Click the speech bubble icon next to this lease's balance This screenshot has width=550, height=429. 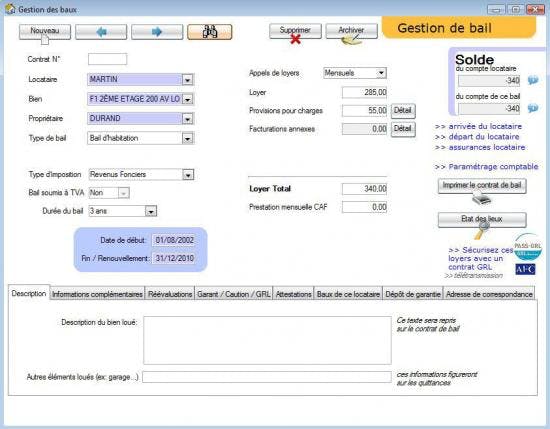[533, 108]
